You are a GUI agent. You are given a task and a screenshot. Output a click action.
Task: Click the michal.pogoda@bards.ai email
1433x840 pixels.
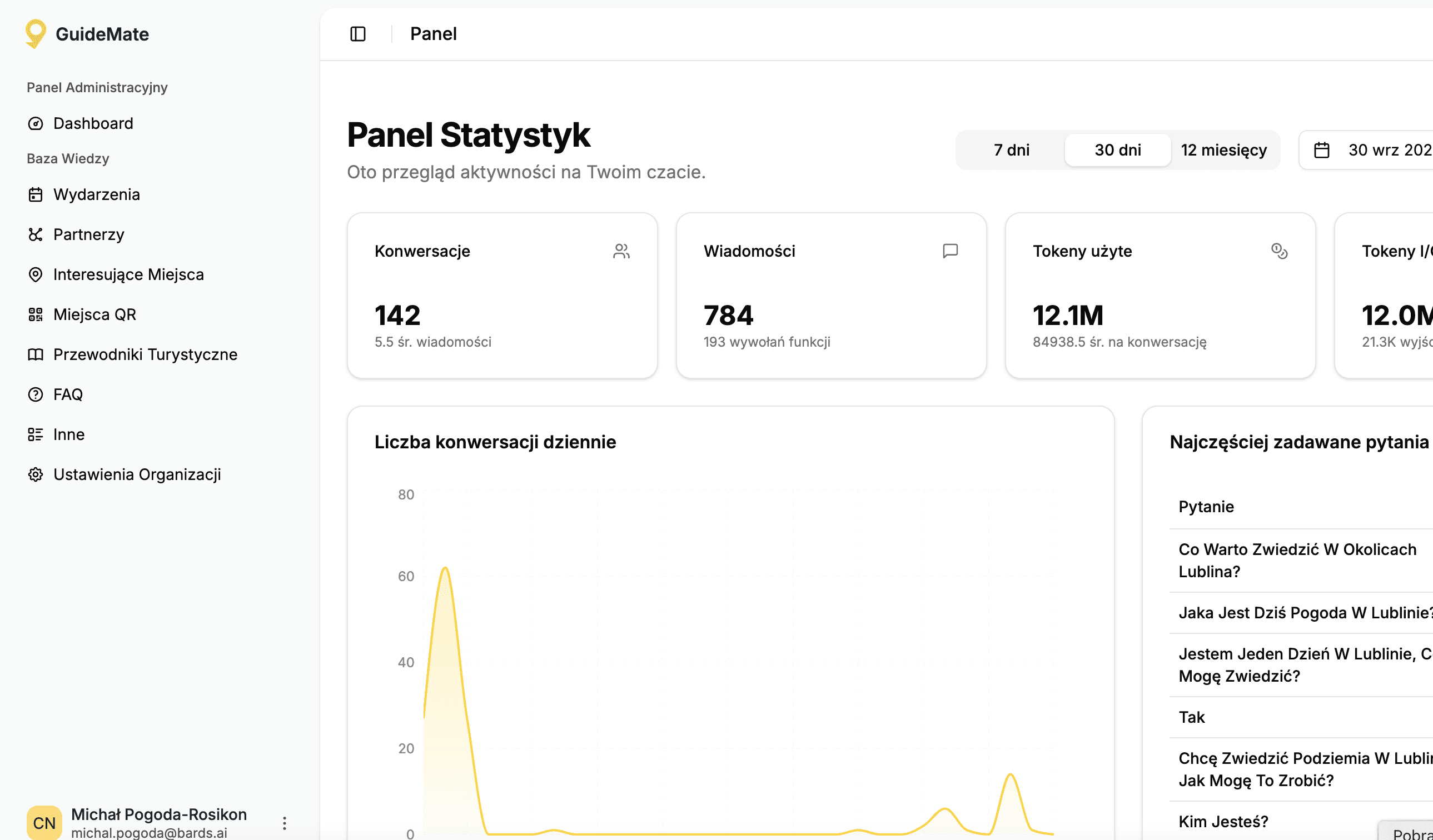pyautogui.click(x=149, y=833)
